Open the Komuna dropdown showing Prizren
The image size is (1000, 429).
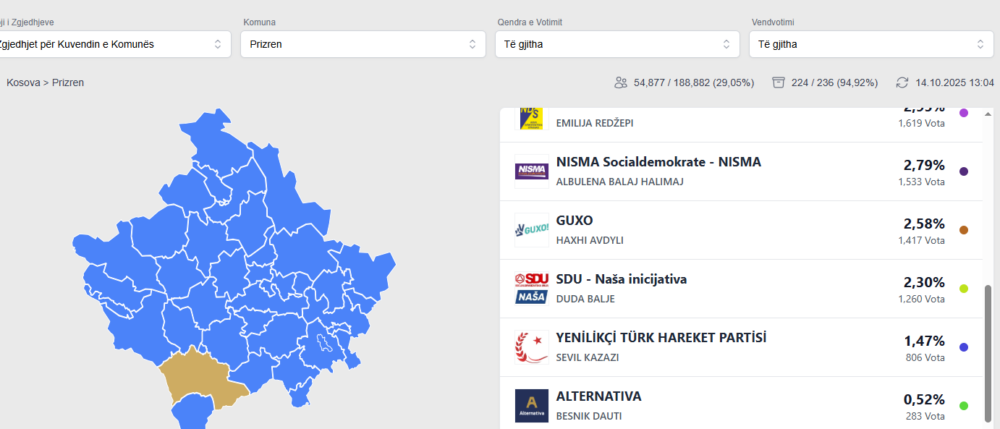(x=363, y=44)
